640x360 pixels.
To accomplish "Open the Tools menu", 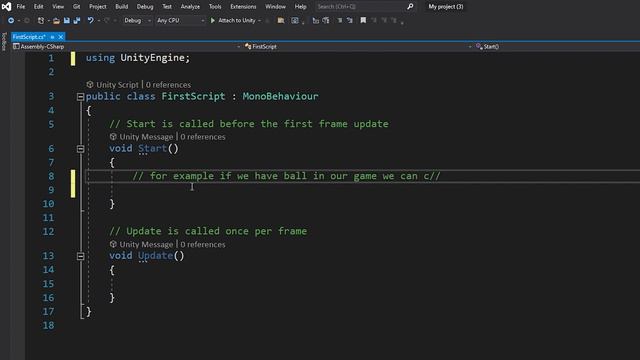I will [215, 7].
